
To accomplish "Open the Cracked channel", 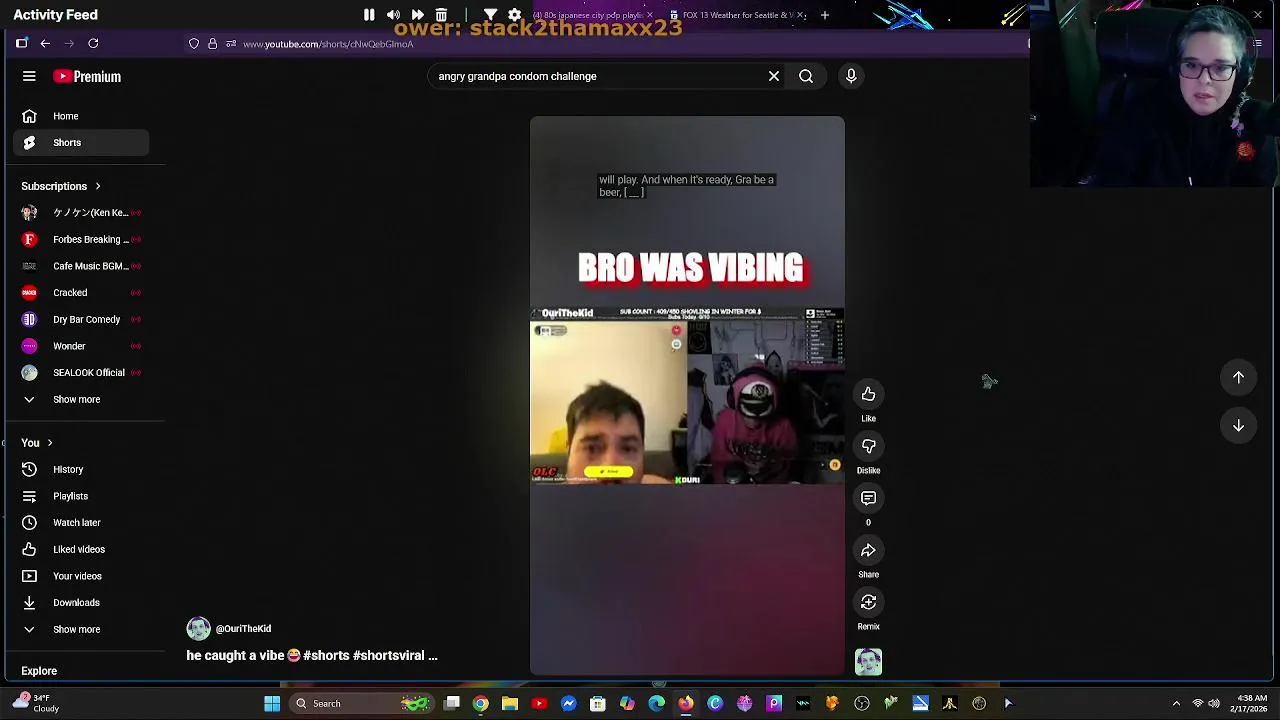I will tap(82, 292).
